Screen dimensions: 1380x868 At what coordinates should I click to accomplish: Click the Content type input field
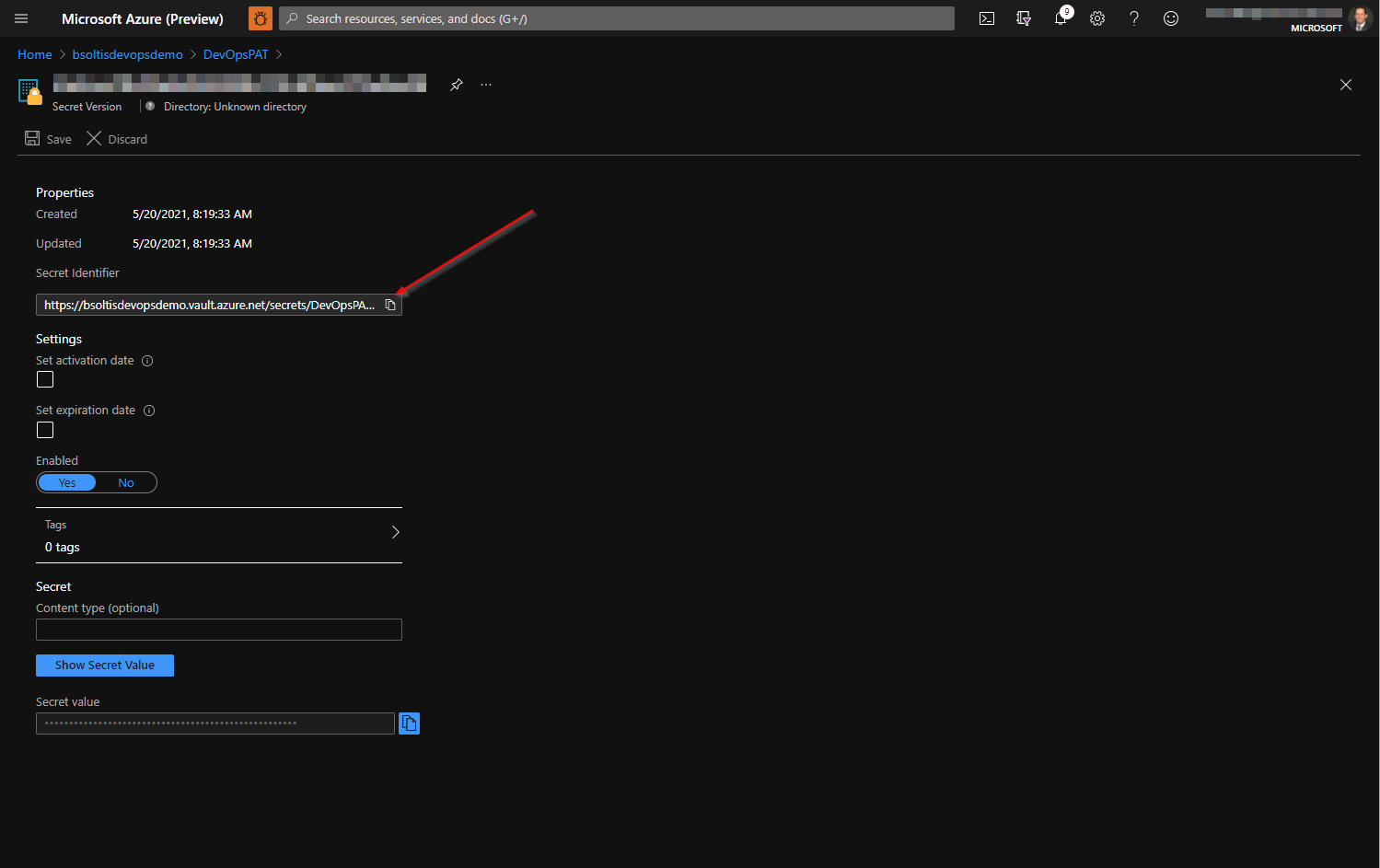(219, 630)
